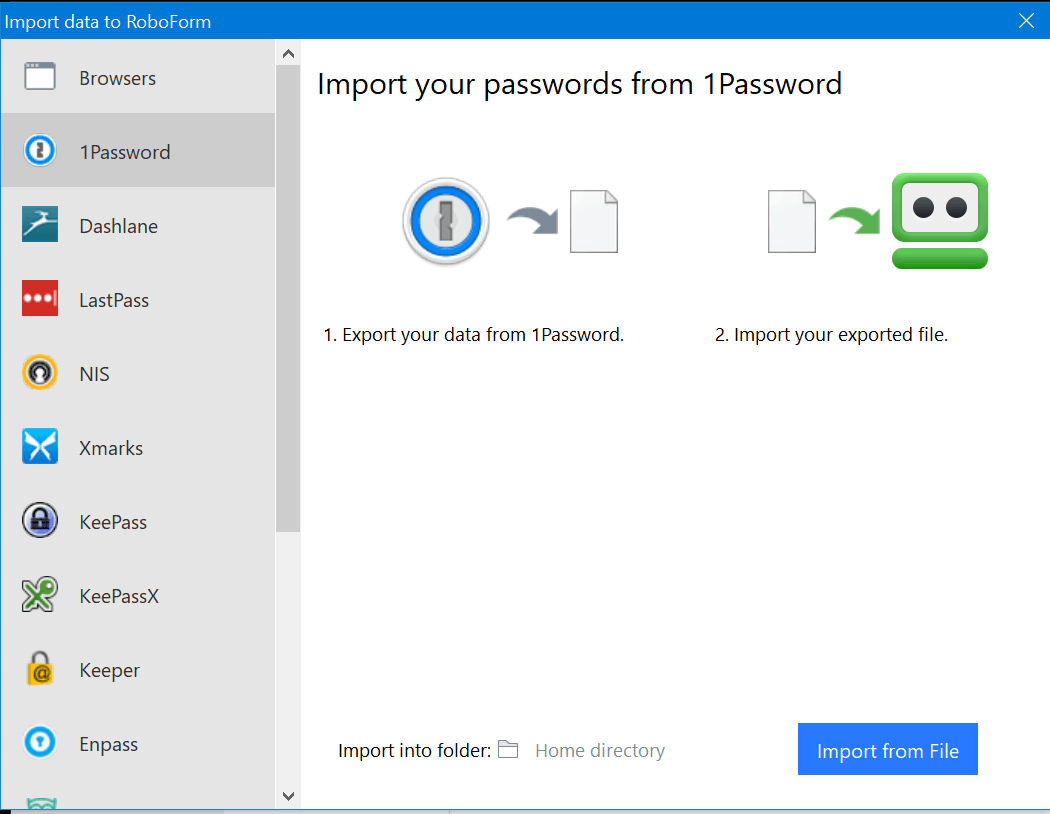Click the exported file page icon under step 1
The image size is (1050, 814).
pyautogui.click(x=594, y=222)
